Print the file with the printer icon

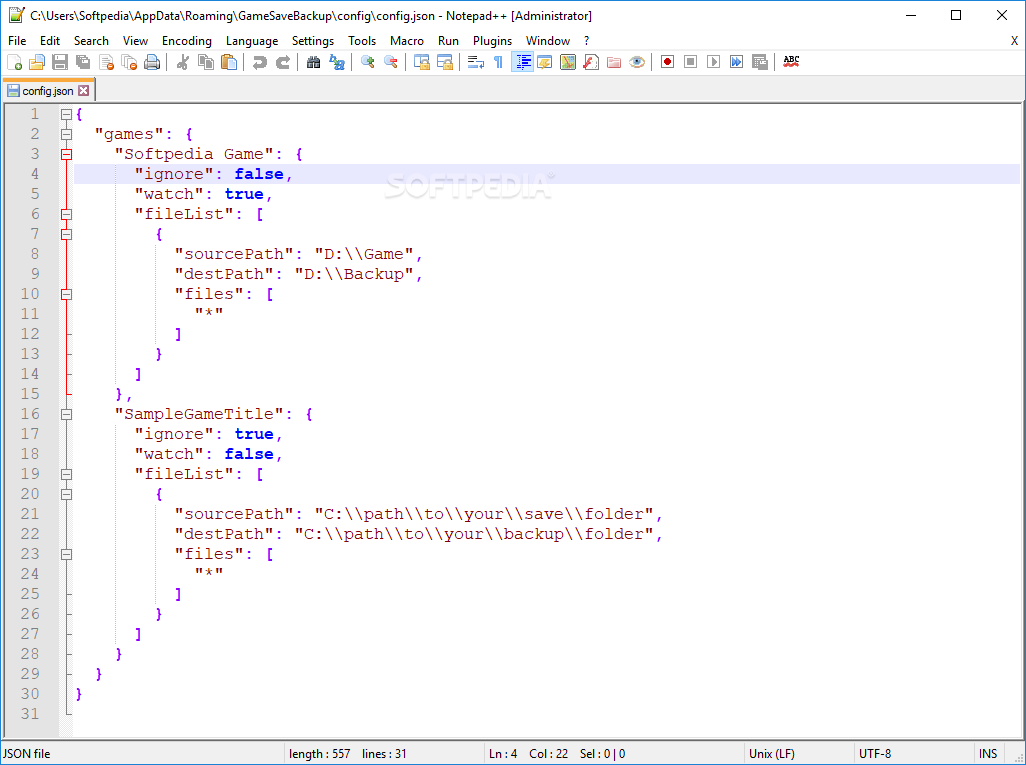(x=152, y=62)
